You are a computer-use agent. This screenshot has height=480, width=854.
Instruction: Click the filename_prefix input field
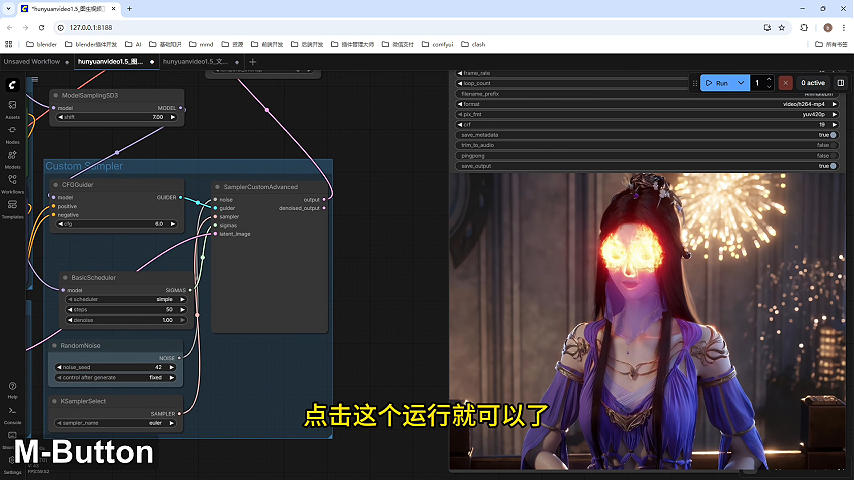647,94
